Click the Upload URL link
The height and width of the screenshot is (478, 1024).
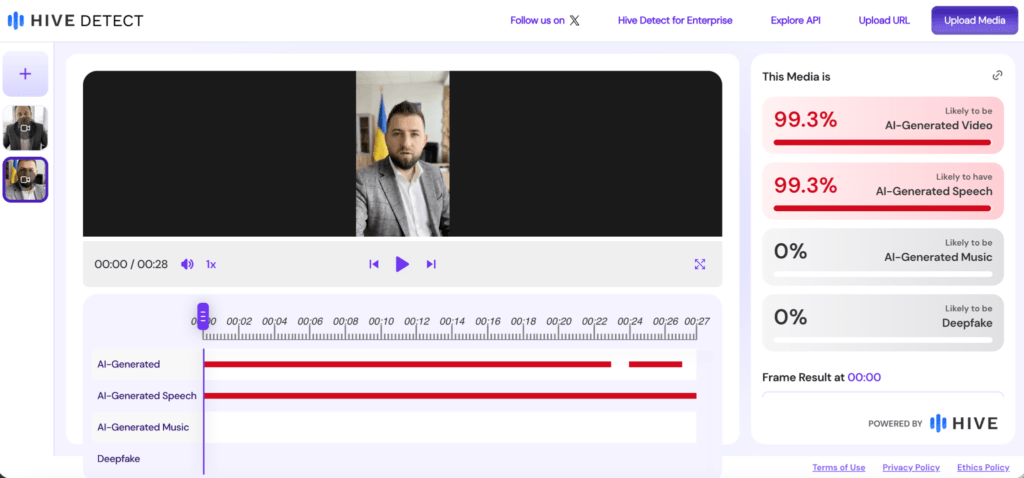pos(884,20)
